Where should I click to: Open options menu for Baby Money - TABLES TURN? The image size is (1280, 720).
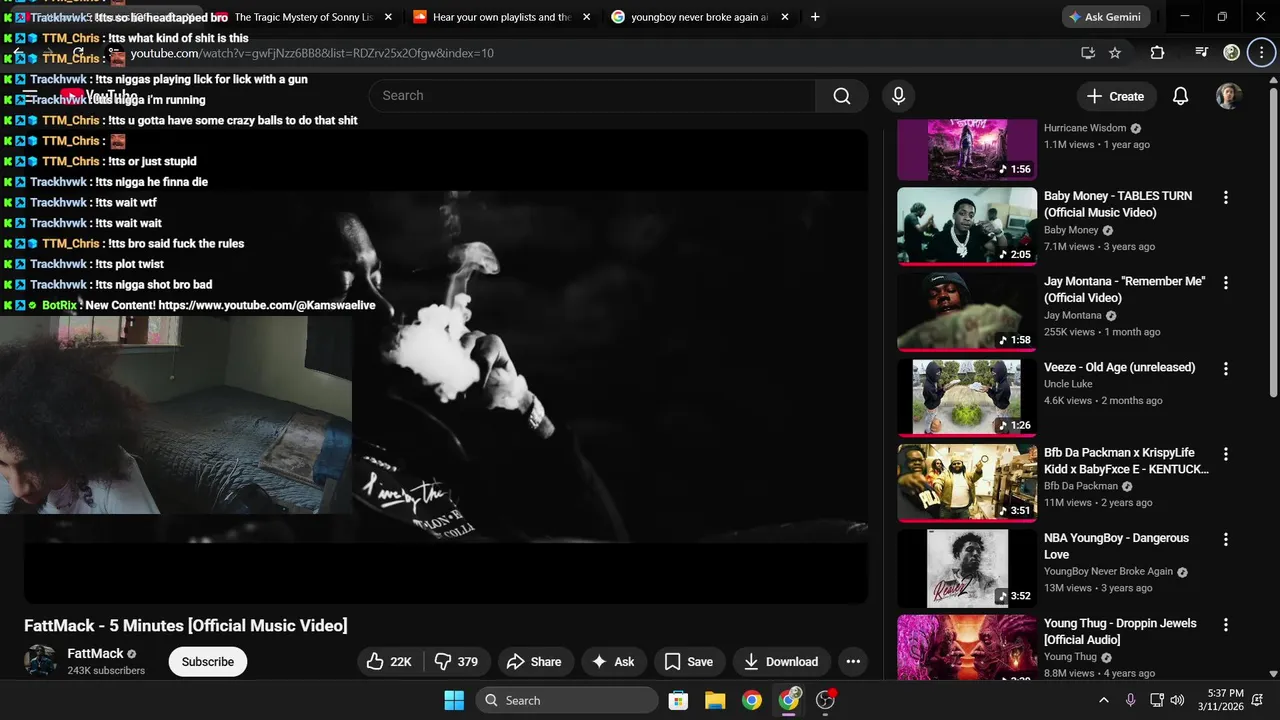[x=1226, y=198]
